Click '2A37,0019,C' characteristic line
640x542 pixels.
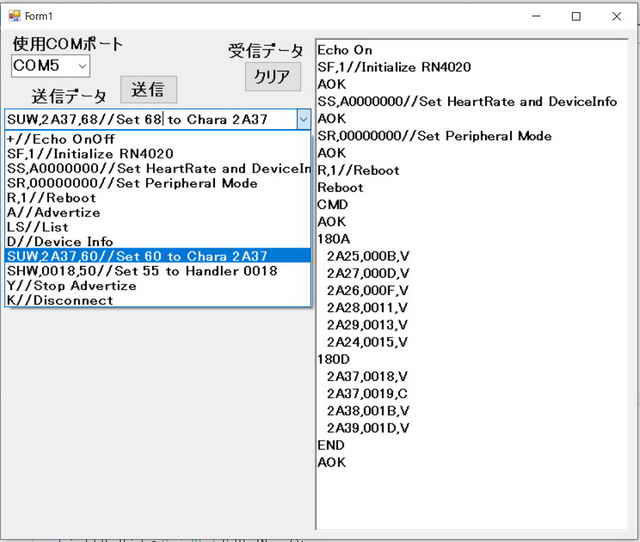(367, 393)
